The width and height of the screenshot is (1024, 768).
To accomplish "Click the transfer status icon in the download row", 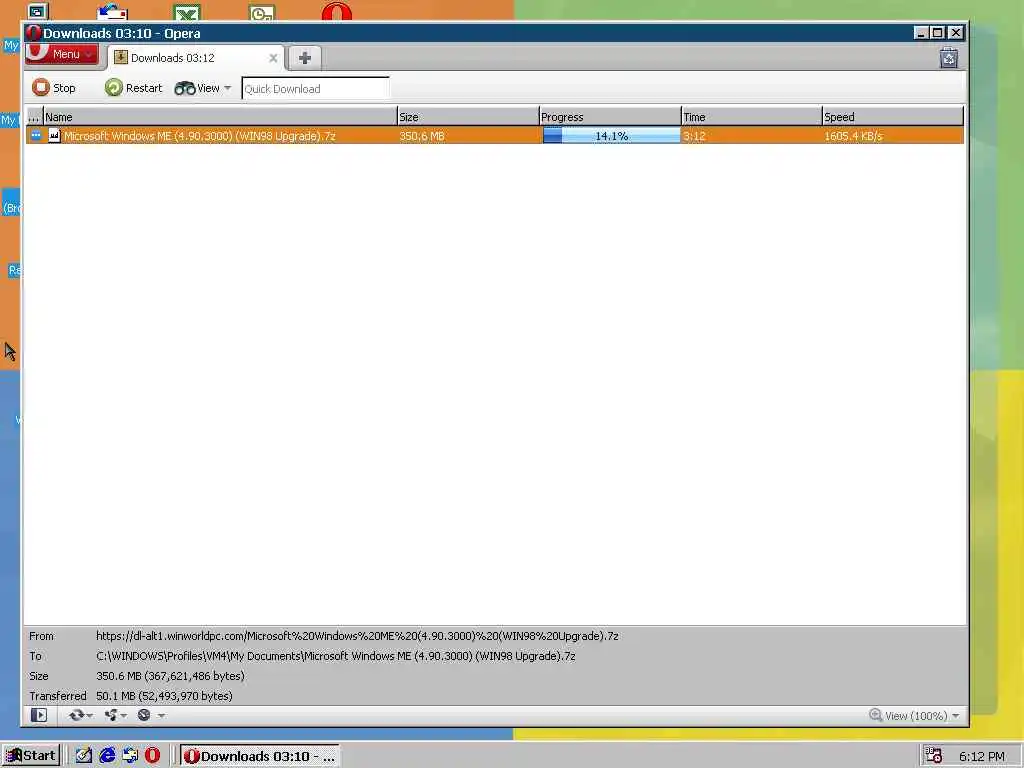I will coord(36,135).
